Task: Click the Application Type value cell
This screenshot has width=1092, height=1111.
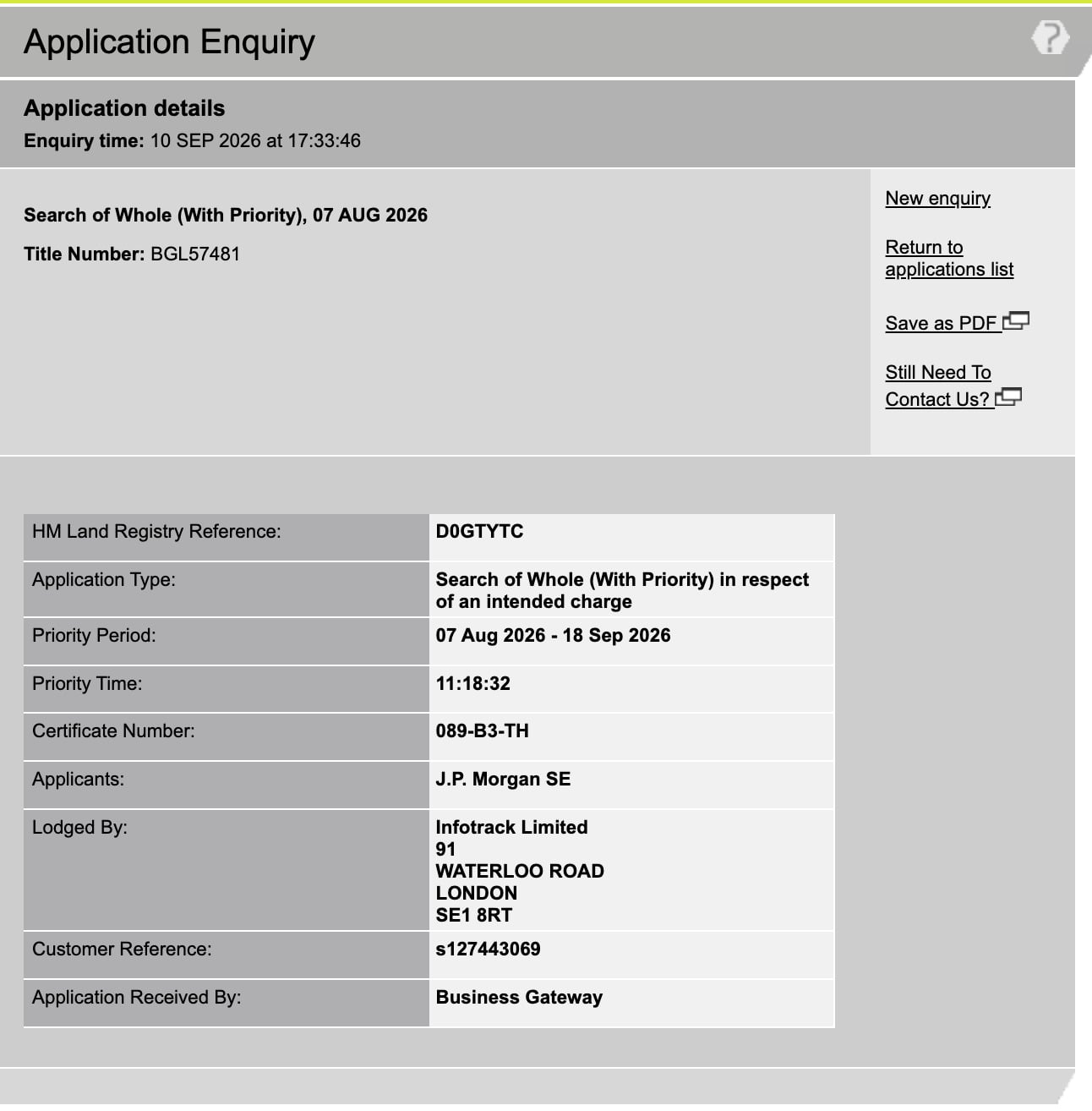Action: coord(631,590)
